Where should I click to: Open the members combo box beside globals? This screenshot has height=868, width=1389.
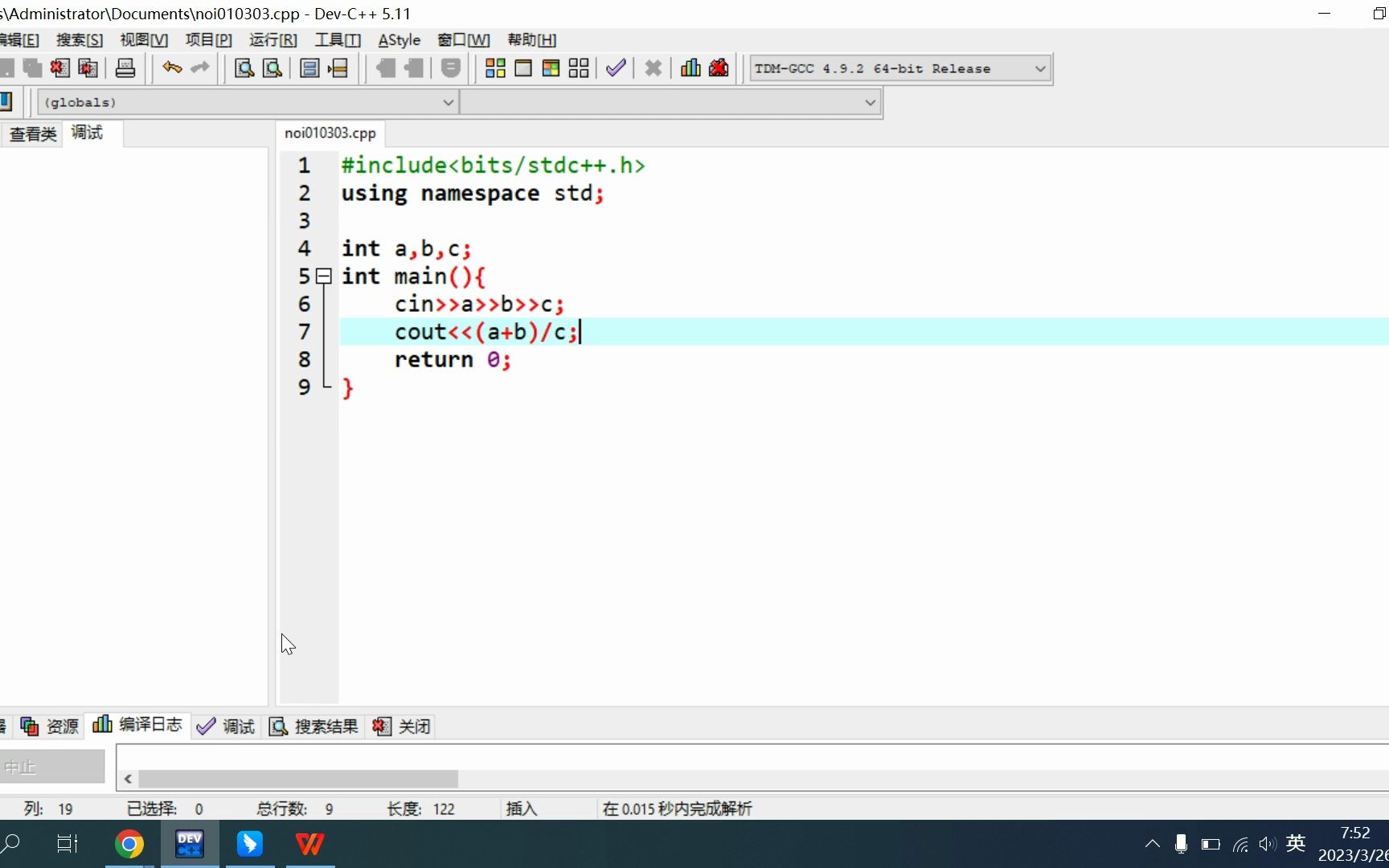pyautogui.click(x=870, y=102)
